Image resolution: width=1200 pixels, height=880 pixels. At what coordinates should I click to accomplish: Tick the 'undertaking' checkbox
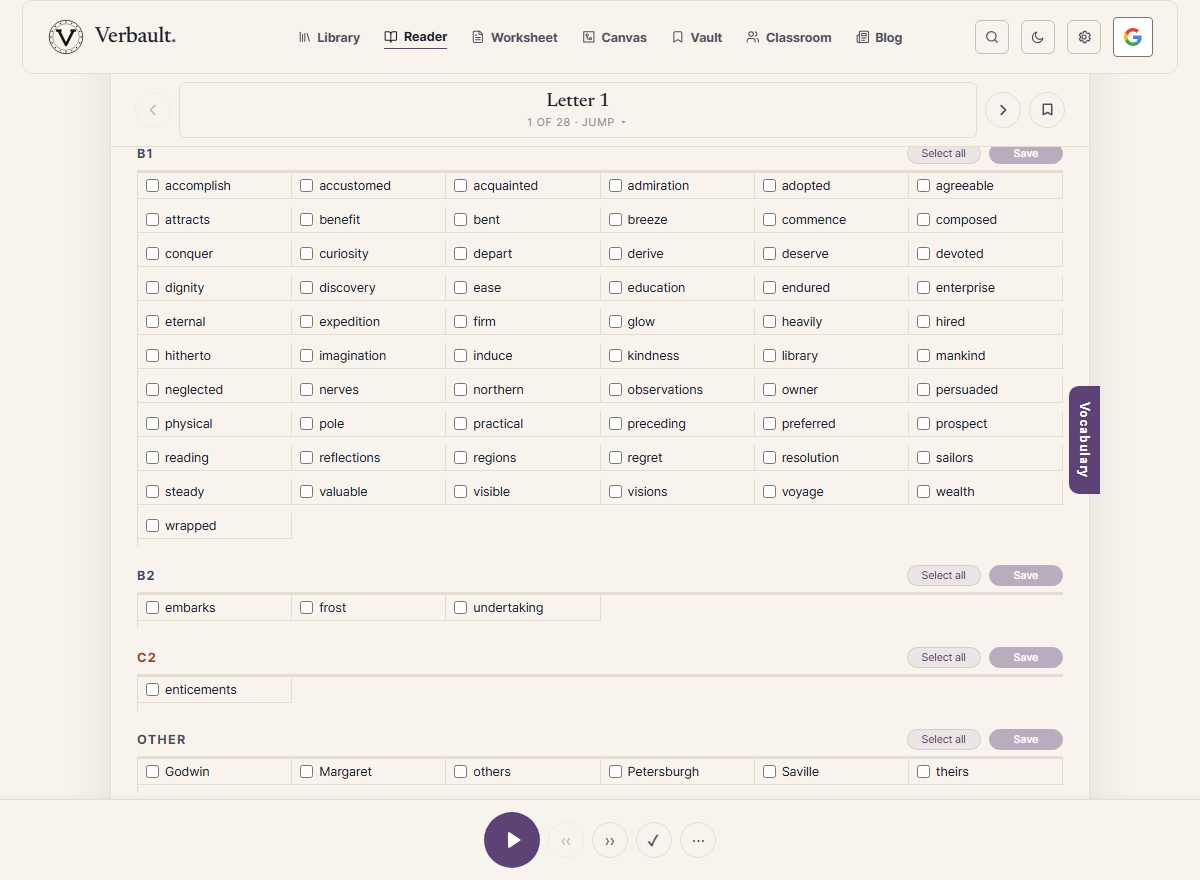tap(461, 607)
